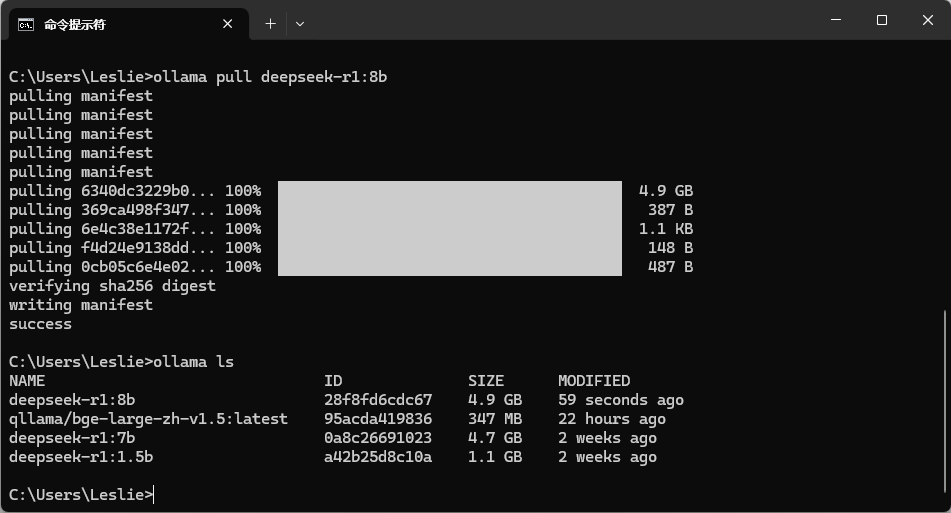Click the progress bar for layer 0cb05c6e4e02
The width and height of the screenshot is (951, 513).
(x=449, y=267)
